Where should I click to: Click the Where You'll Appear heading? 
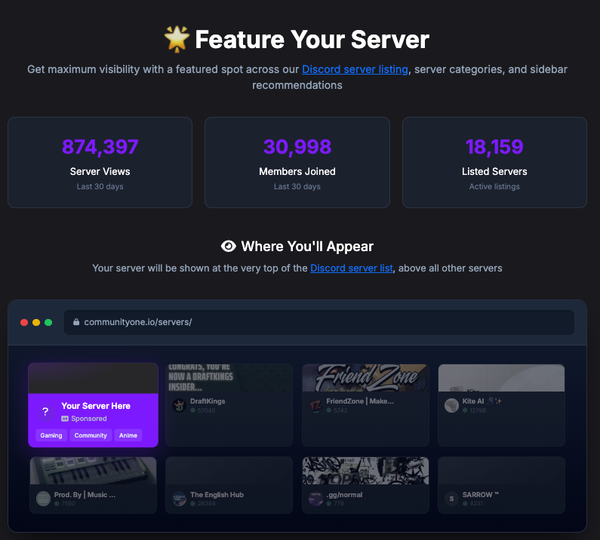click(x=307, y=246)
